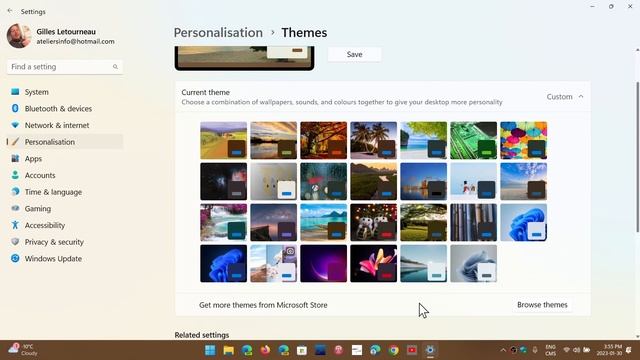This screenshot has width=640, height=360.
Task: Choose the green circuit-patterned theme
Action: [473, 140]
